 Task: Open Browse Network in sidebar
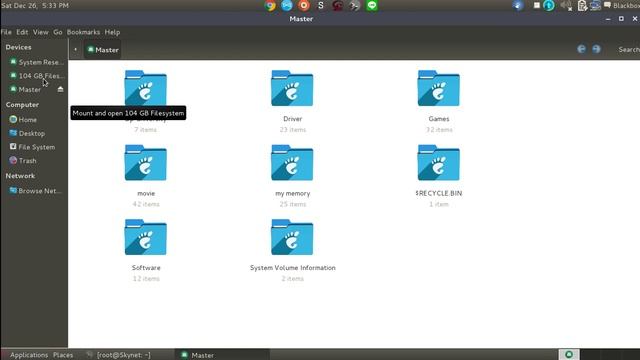(x=36, y=191)
